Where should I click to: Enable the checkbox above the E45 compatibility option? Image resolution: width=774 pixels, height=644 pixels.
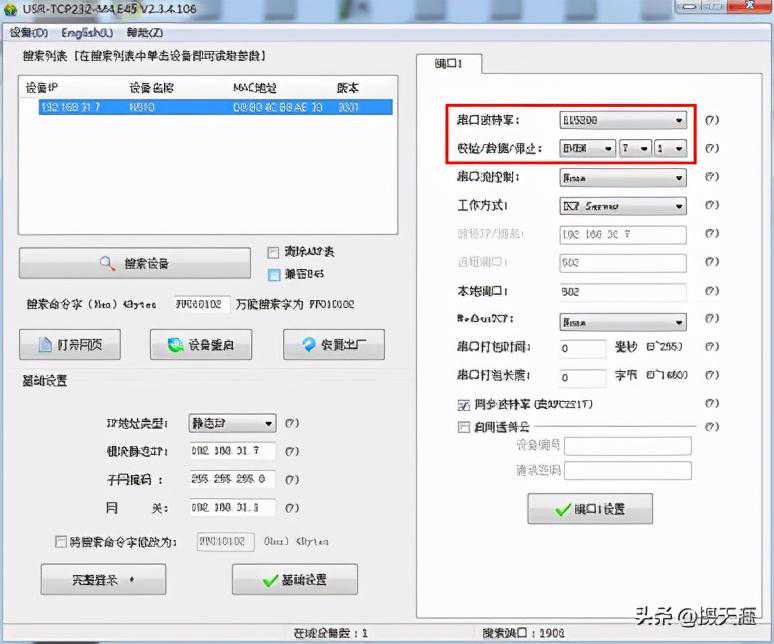273,252
